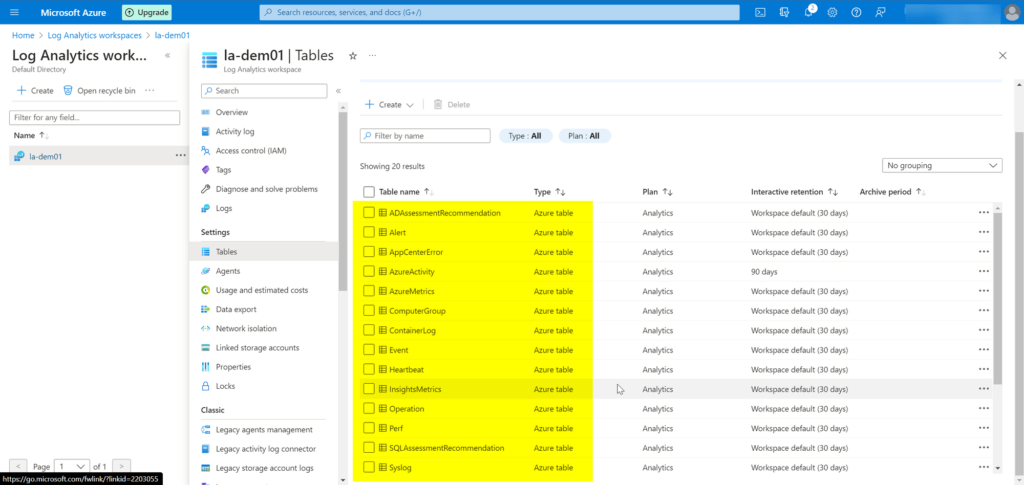Sort by Type column arrows

pyautogui.click(x=560, y=192)
